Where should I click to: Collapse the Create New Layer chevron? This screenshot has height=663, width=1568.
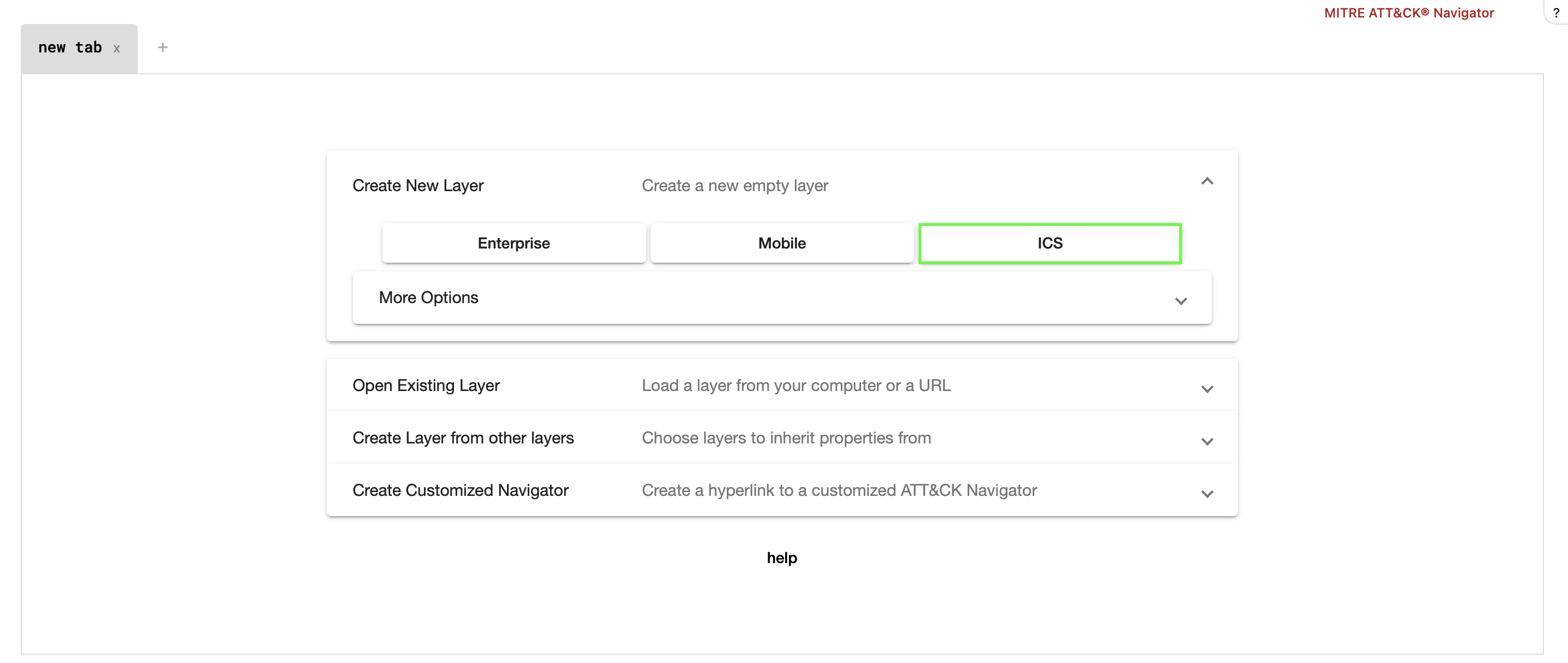coord(1206,181)
